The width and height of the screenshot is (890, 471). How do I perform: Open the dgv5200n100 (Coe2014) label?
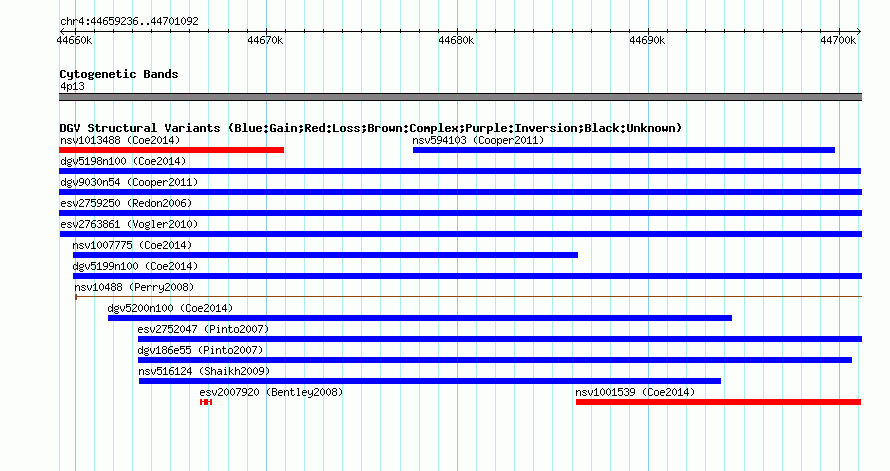point(170,308)
